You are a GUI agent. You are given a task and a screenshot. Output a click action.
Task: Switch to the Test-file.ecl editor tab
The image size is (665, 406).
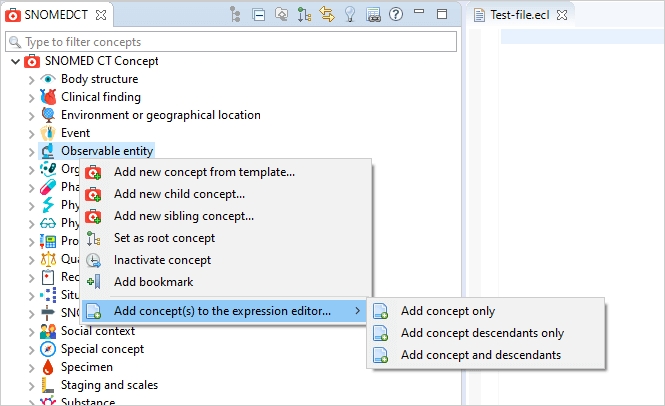520,15
